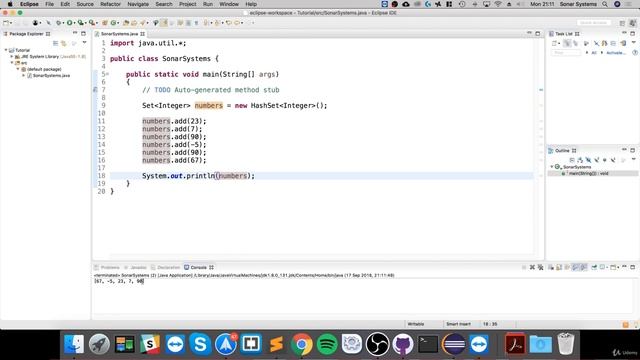Click the New Java Class green icon
The image size is (640, 360).
113,23
